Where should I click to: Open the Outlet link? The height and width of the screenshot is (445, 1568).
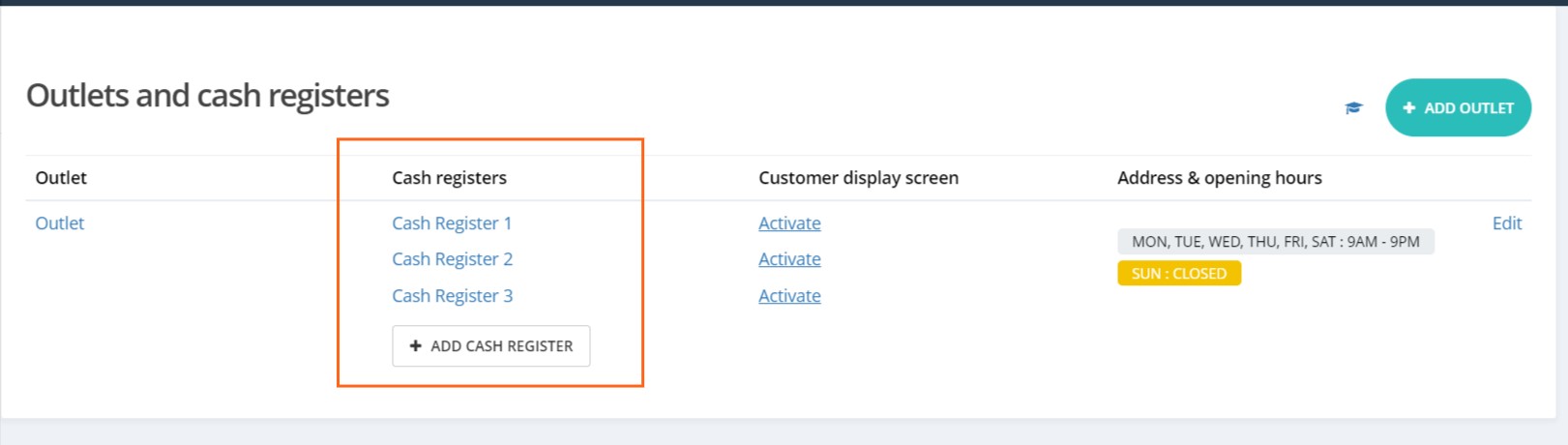click(60, 223)
